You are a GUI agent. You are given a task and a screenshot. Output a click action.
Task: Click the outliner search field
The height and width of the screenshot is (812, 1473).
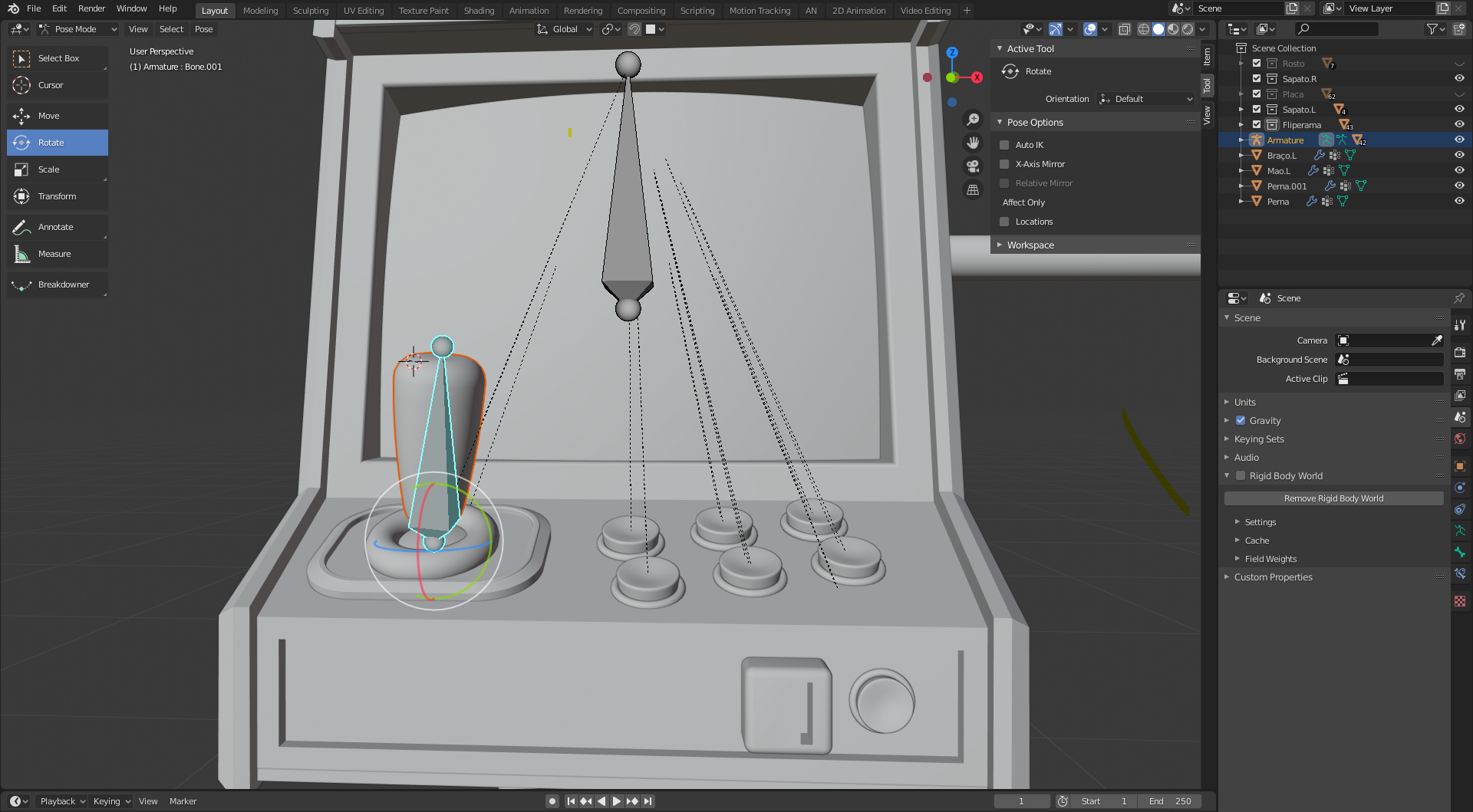[1336, 29]
